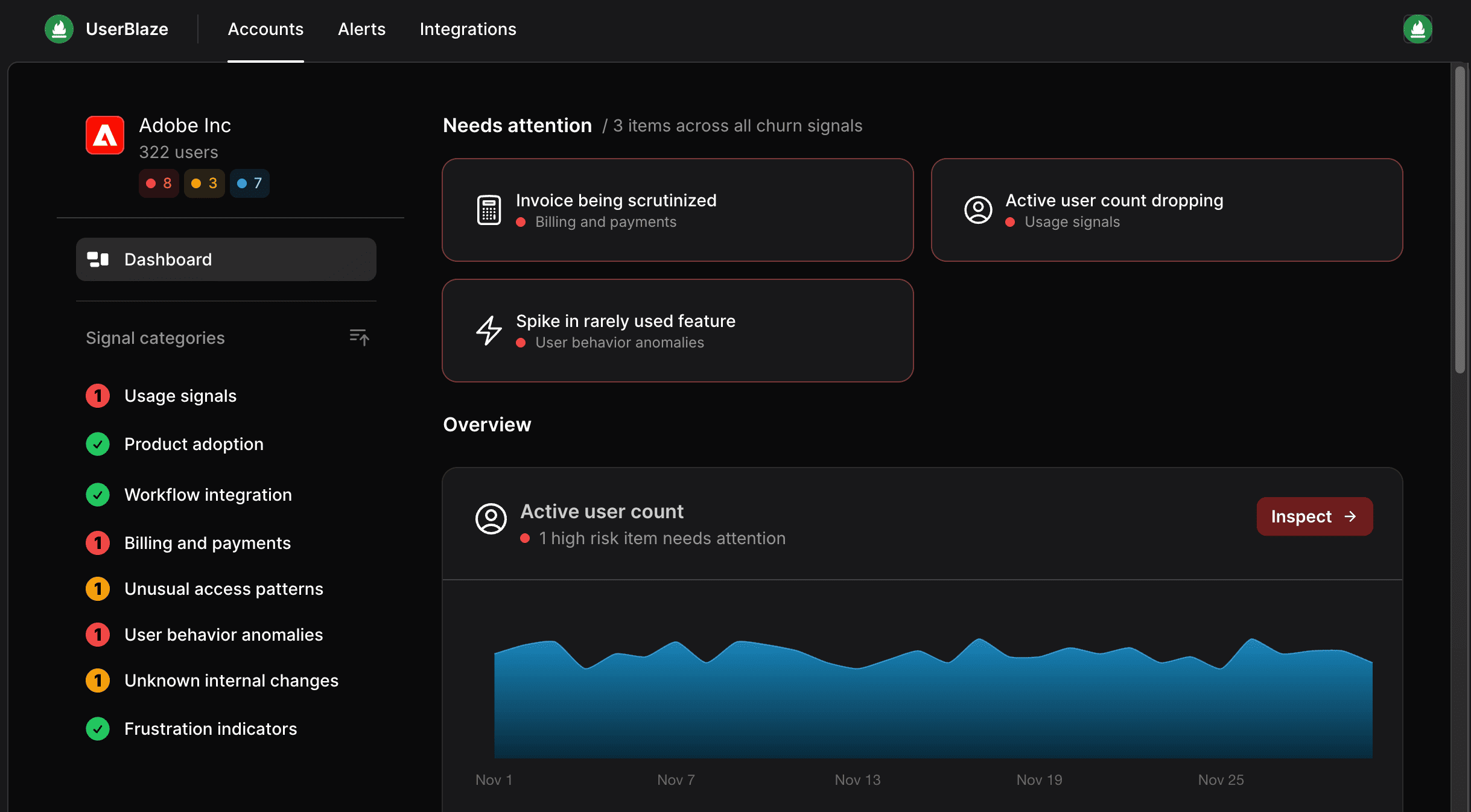1471x812 pixels.
Task: Click the red badge beside User behavior anomalies
Action: point(98,635)
